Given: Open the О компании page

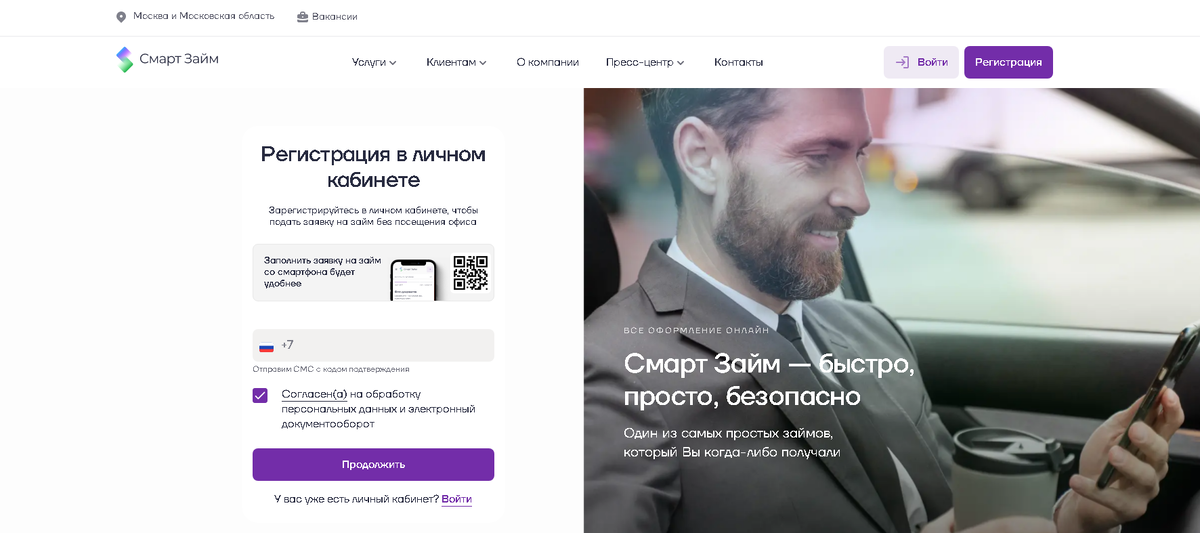Looking at the screenshot, I should click(547, 62).
